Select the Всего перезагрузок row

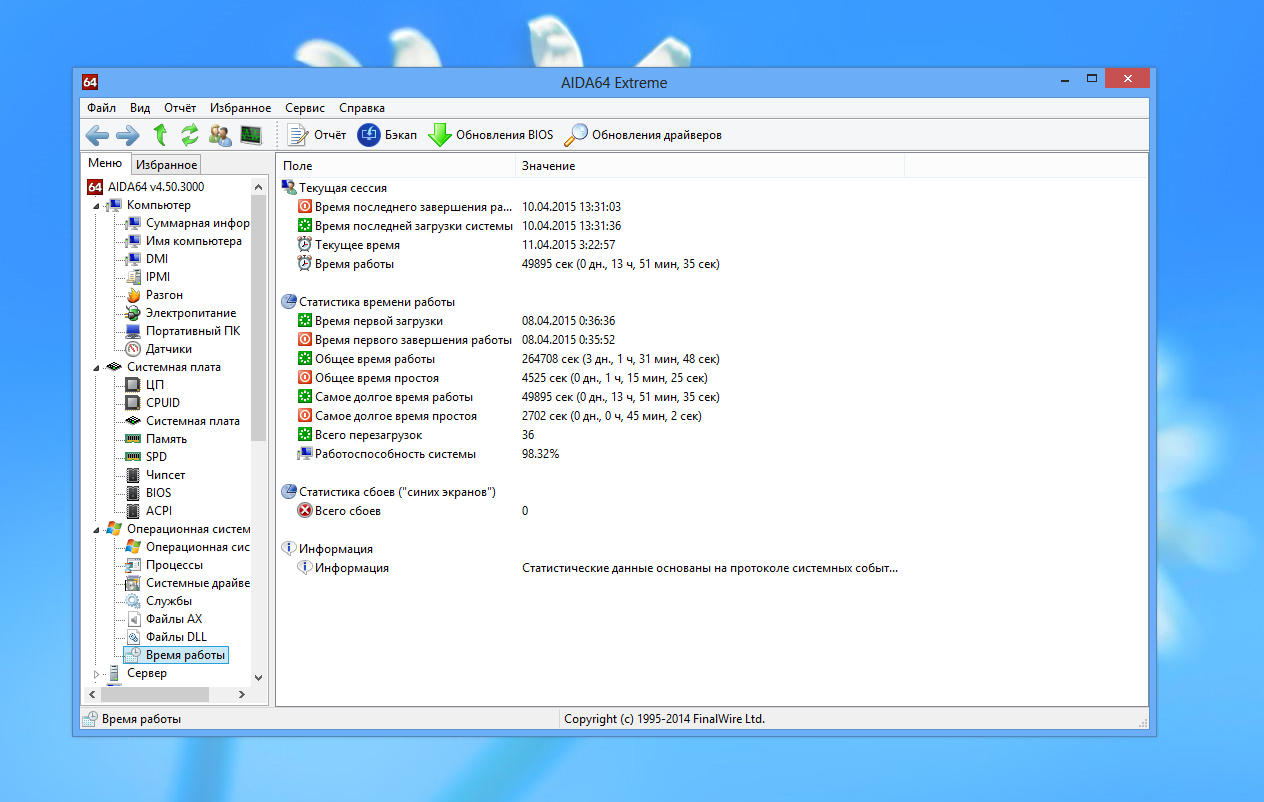click(712, 435)
